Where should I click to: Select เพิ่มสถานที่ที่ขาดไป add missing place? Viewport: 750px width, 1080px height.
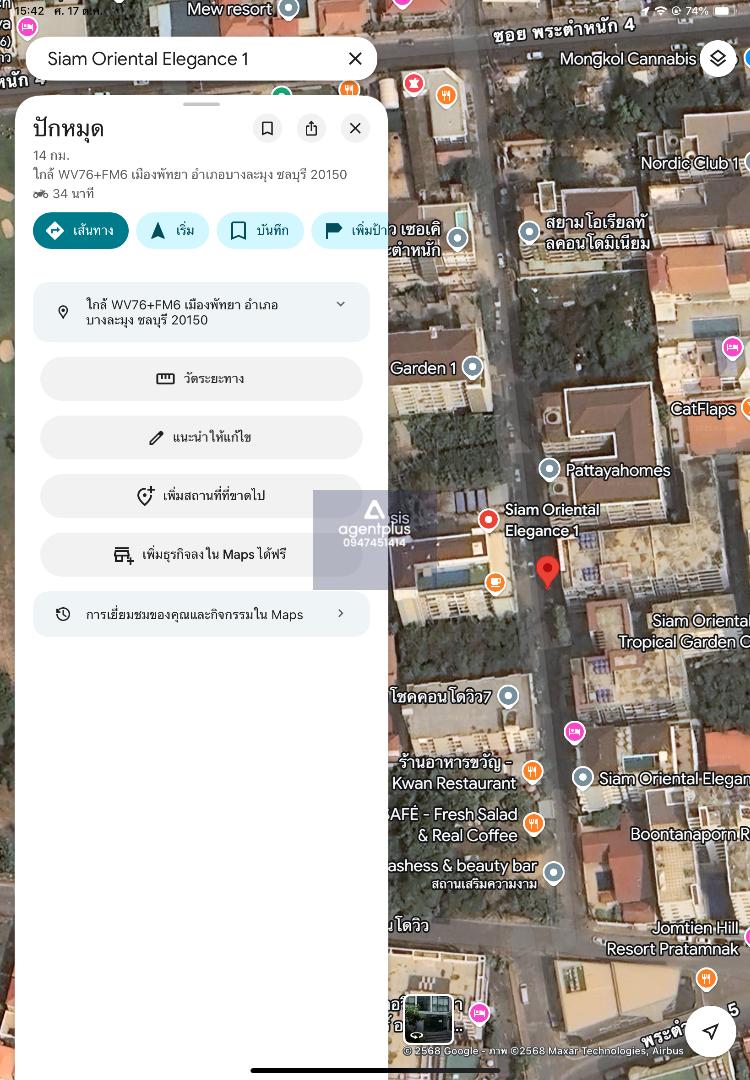click(201, 496)
